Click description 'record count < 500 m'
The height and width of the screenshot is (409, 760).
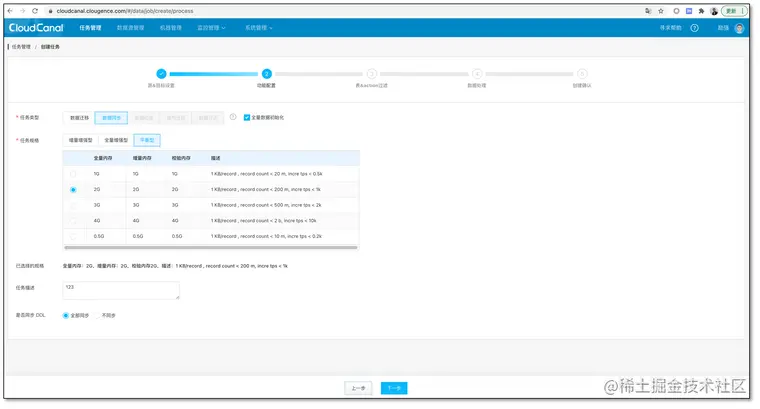point(264,205)
